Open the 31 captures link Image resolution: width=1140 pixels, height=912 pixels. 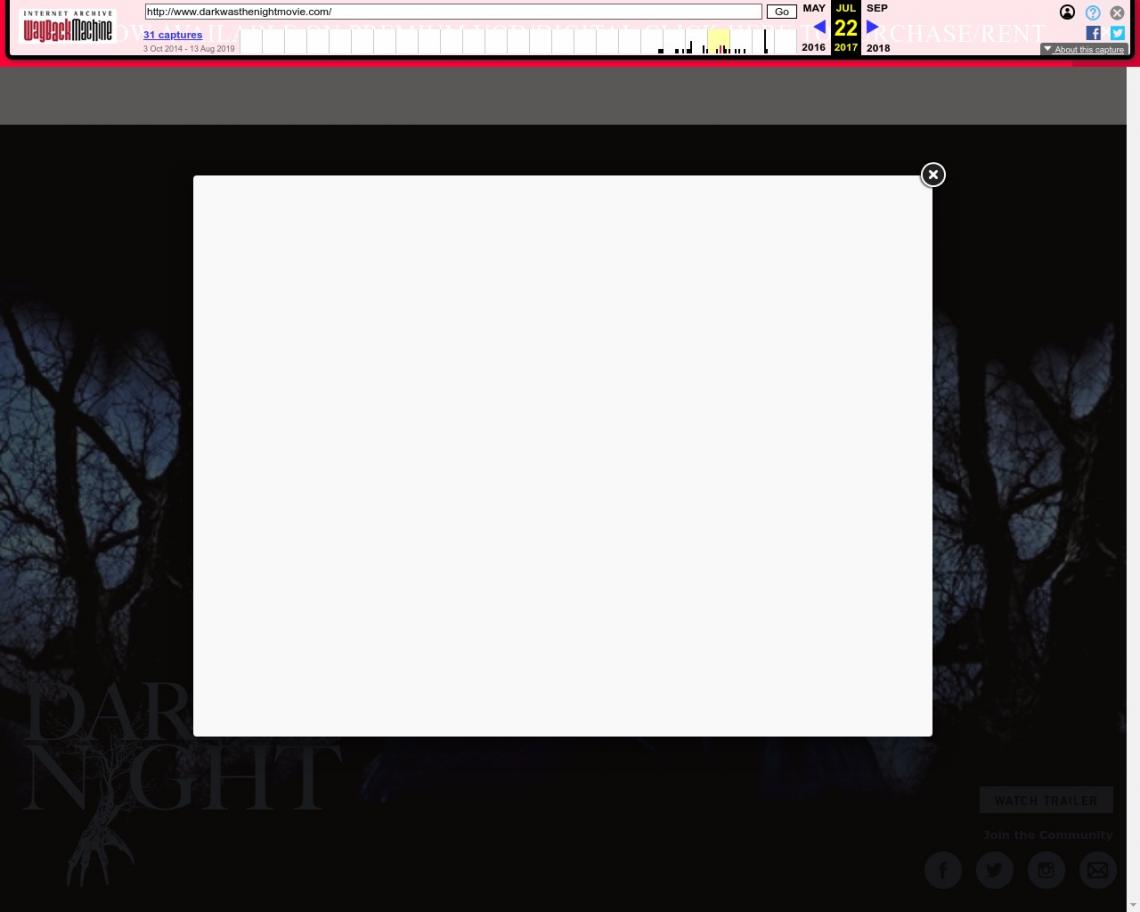172,34
